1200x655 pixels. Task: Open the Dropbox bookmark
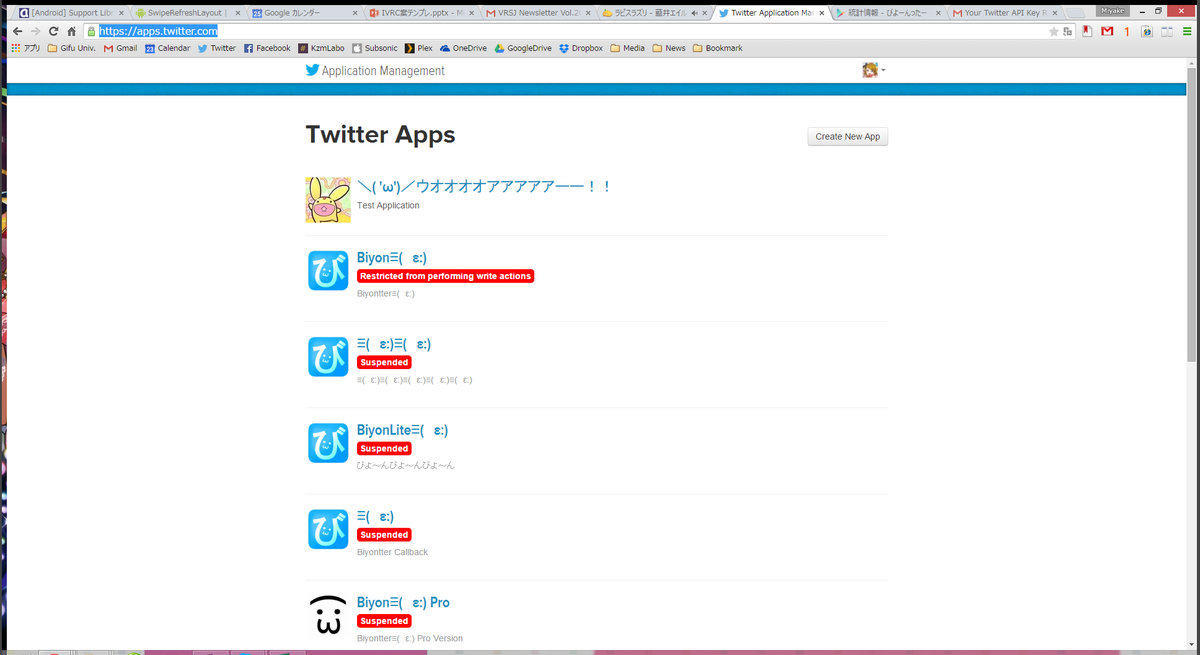point(581,48)
